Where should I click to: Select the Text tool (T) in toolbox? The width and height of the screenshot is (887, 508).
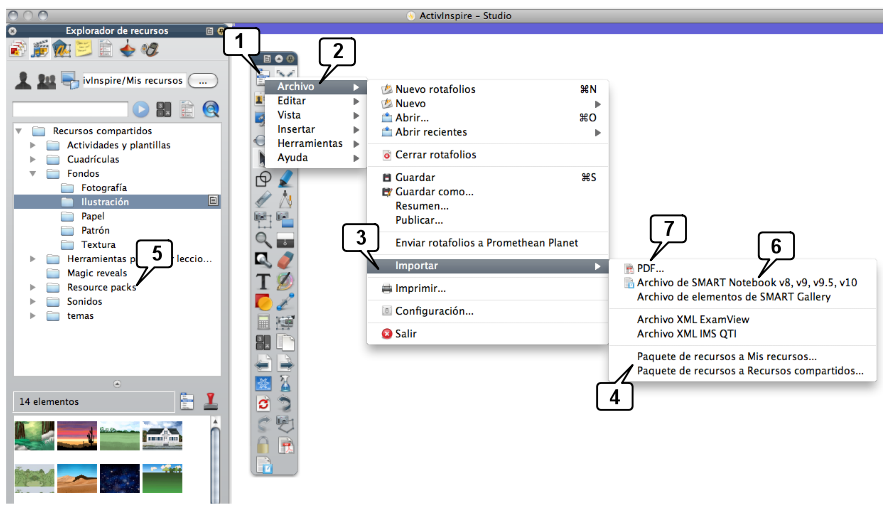[264, 281]
